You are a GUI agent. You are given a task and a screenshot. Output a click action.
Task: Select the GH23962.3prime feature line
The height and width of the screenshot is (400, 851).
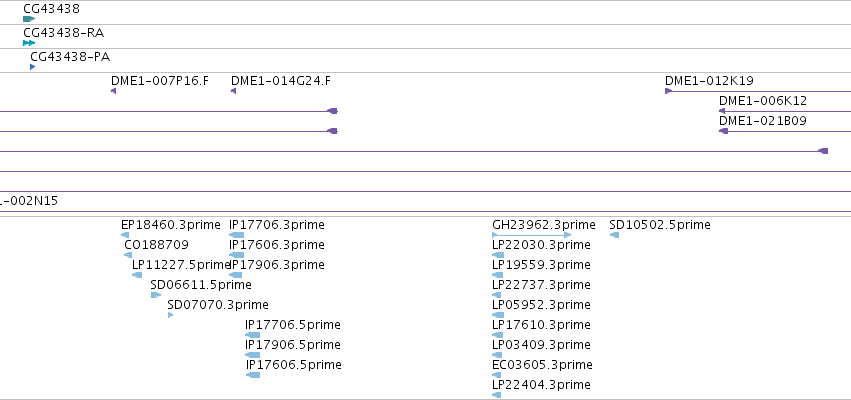[531, 235]
